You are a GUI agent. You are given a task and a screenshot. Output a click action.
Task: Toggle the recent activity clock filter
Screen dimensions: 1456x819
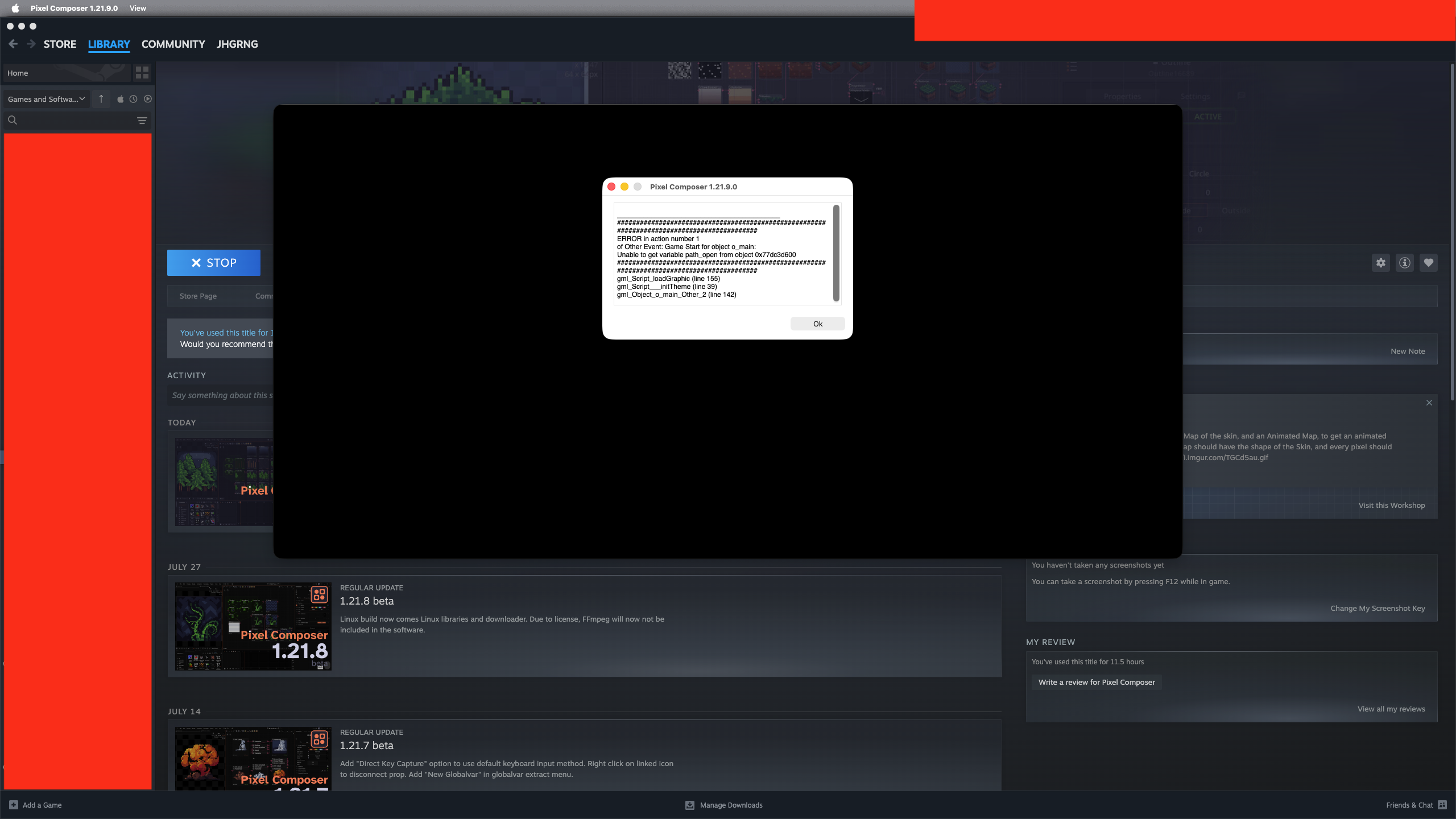[x=134, y=99]
